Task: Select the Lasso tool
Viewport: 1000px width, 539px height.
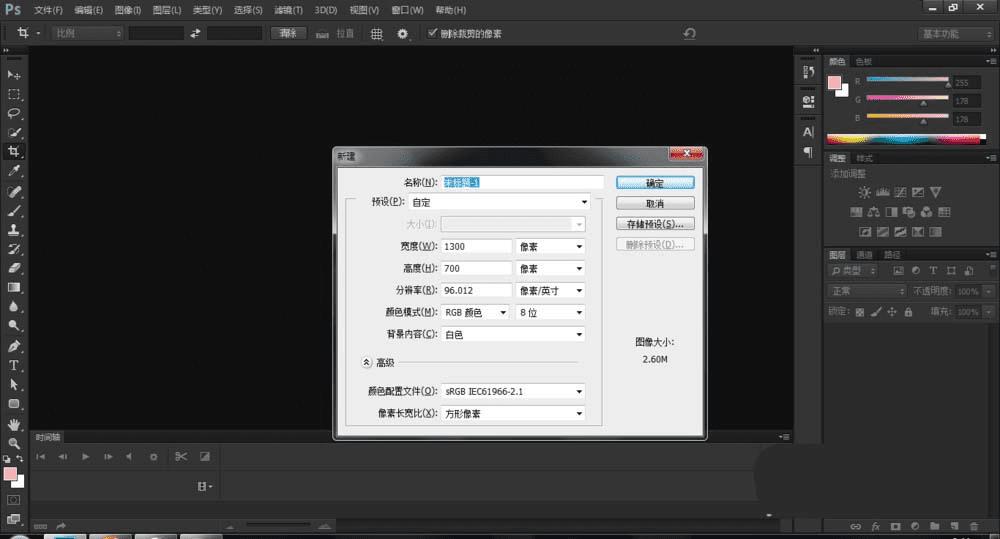Action: point(14,114)
